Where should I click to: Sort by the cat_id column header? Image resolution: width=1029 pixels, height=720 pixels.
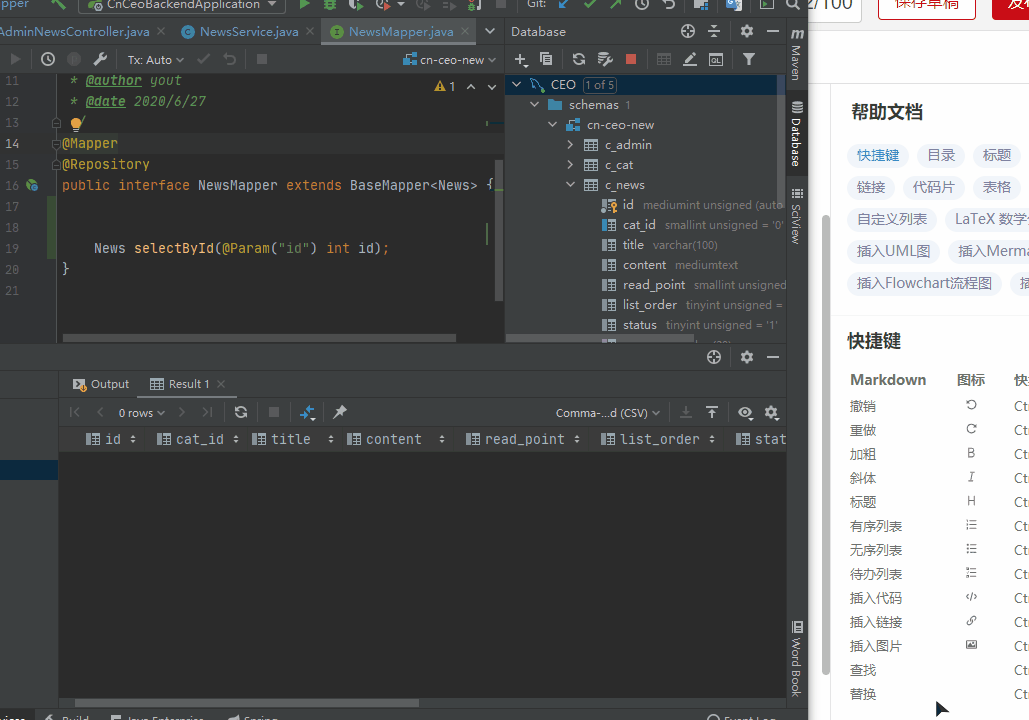click(198, 439)
